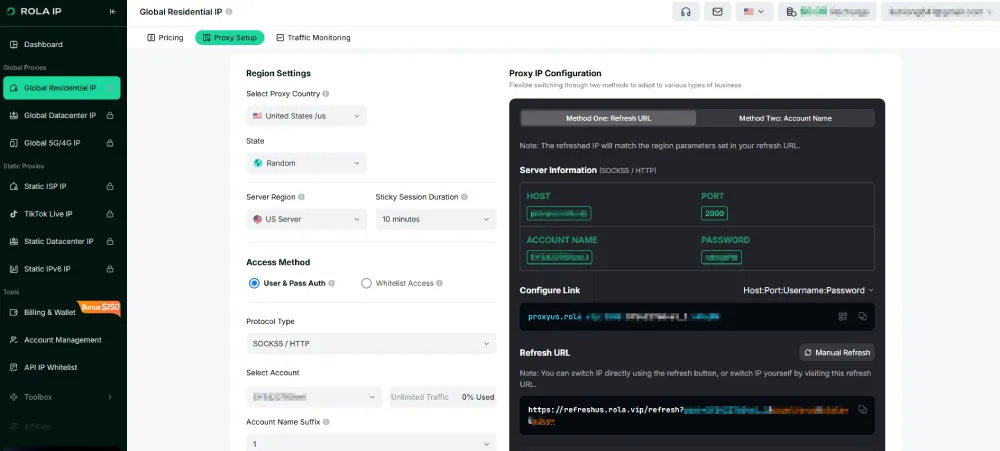This screenshot has height=451, width=1000.
Task: Click the blurred ACCOUNT NAME value field
Action: [x=559, y=257]
